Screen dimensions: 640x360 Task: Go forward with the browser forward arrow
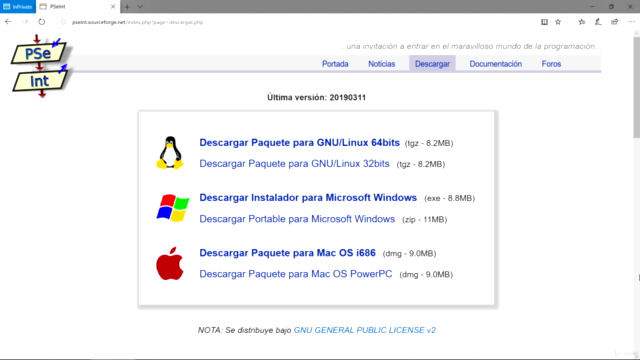pos(25,22)
